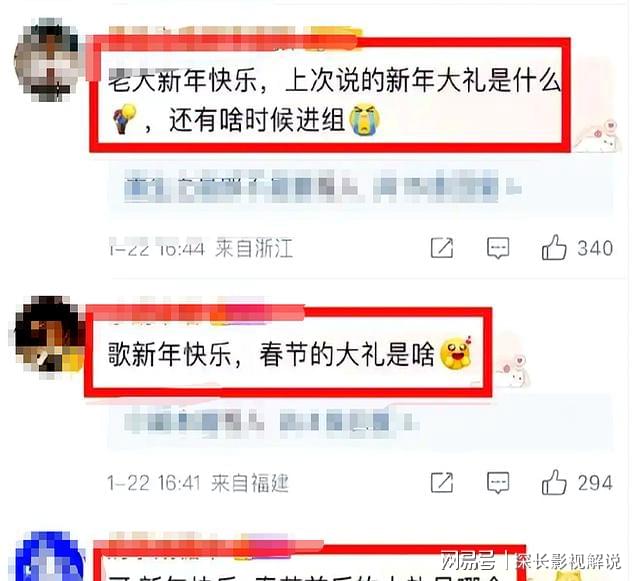Open the blurred reply under first comment
This screenshot has height=581, width=640.
click(322, 187)
